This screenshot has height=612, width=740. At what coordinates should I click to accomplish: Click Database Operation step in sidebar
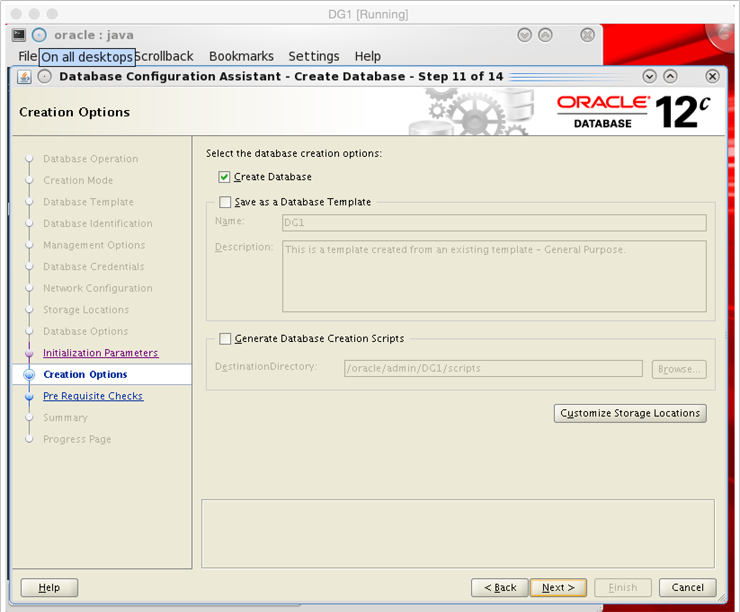[x=91, y=159]
